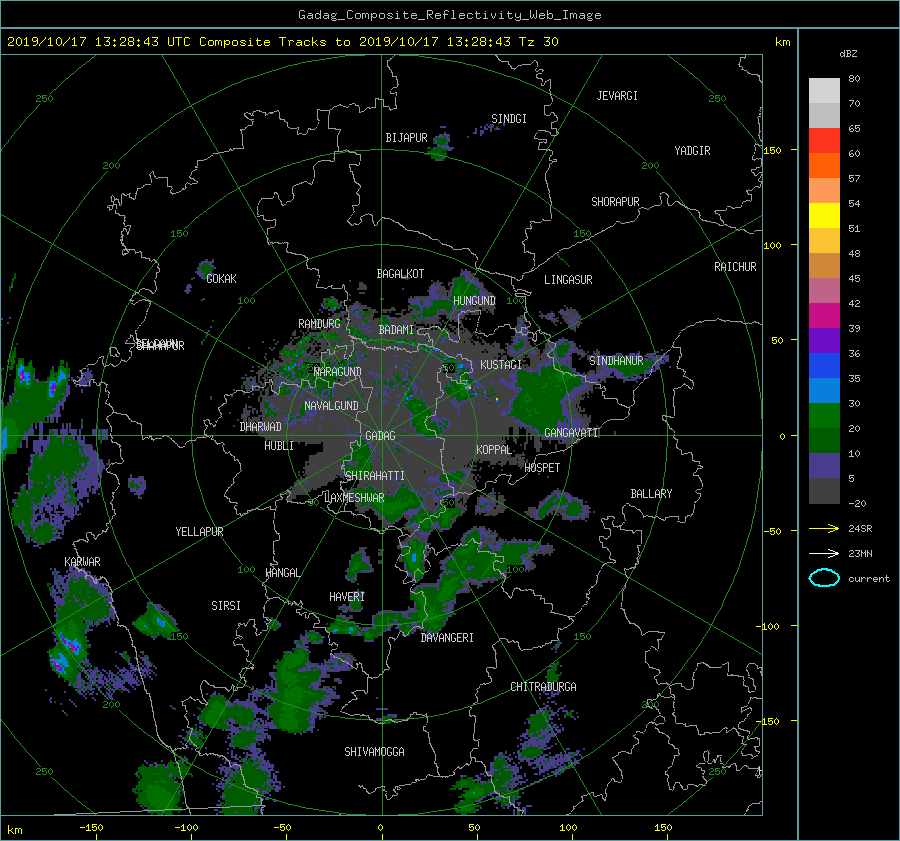The width and height of the screenshot is (900, 841).
Task: Click the 150 value on right km axis
Action: [x=772, y=150]
